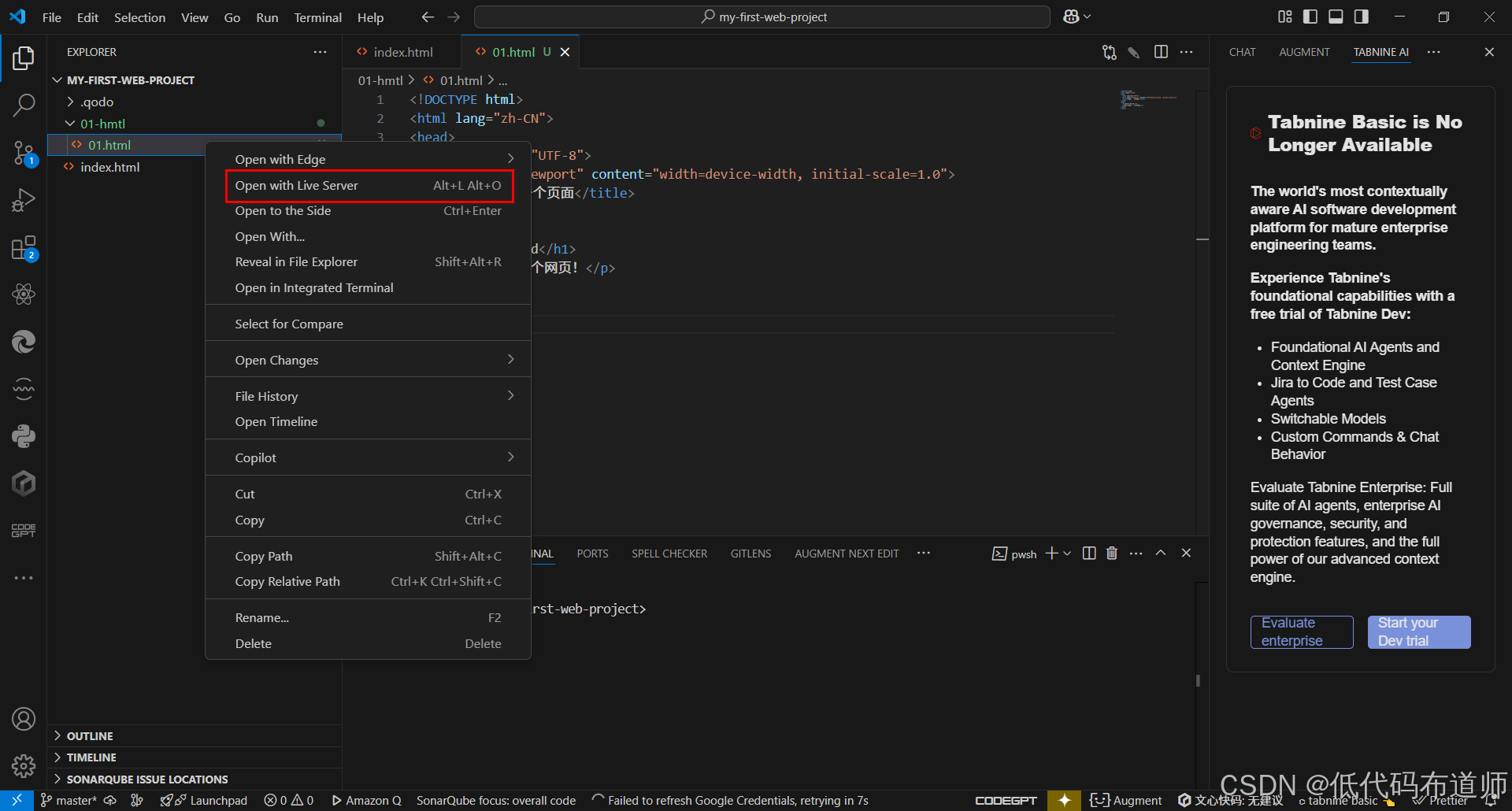Expand the OUTLINE section
Viewport: 1512px width, 811px height.
[x=57, y=735]
